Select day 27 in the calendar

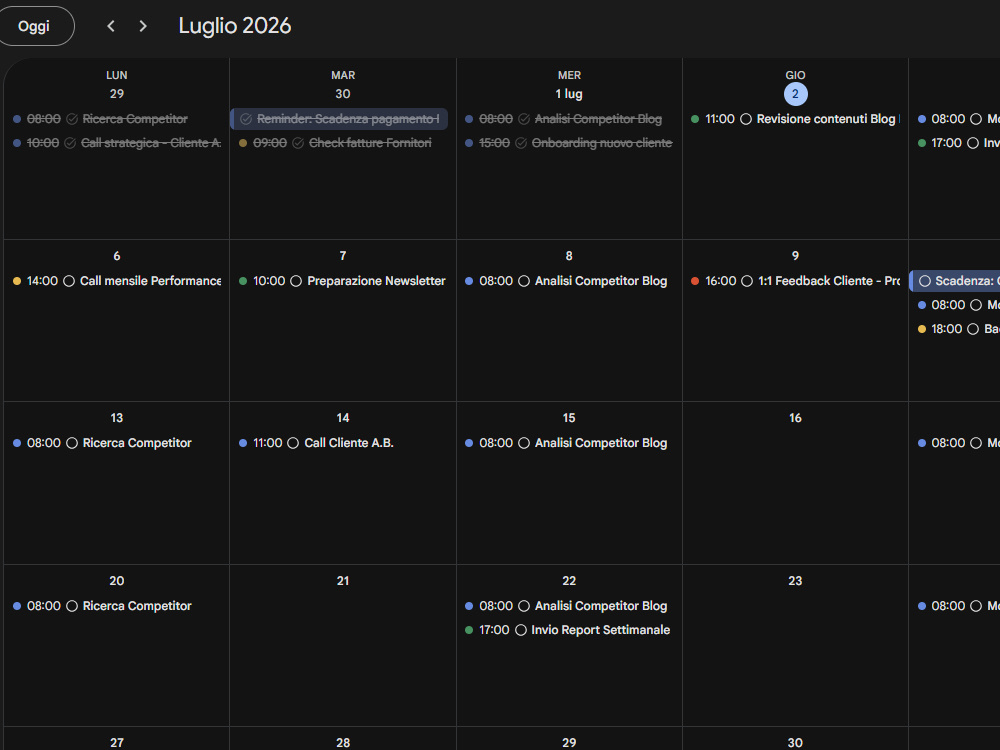(x=117, y=743)
